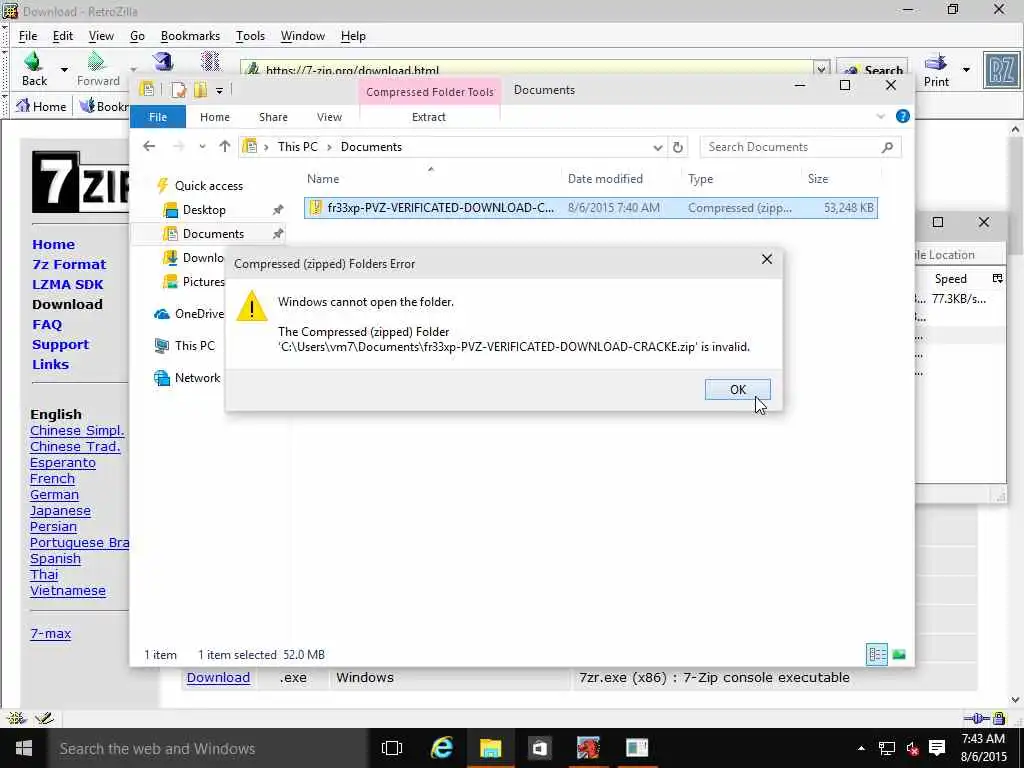Open address bar dropdown in Explorer

point(658,148)
